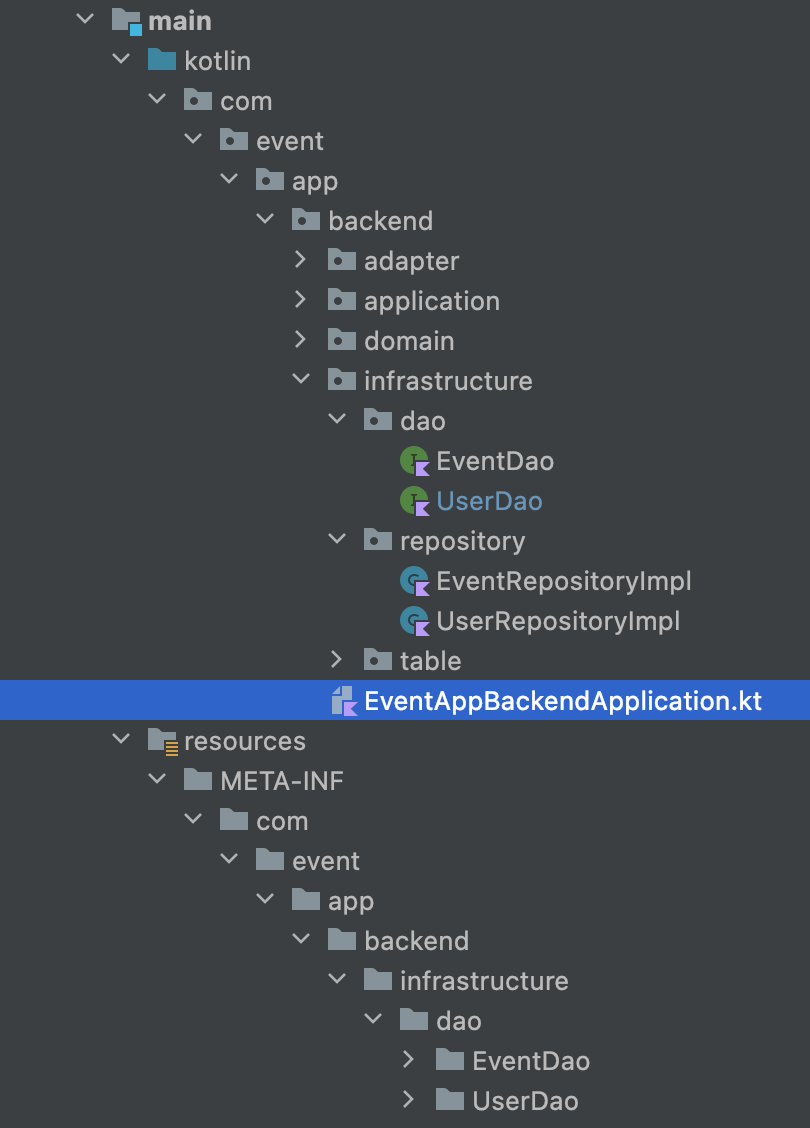Collapse the repository package
Image resolution: width=810 pixels, height=1128 pixels.
[x=337, y=539]
